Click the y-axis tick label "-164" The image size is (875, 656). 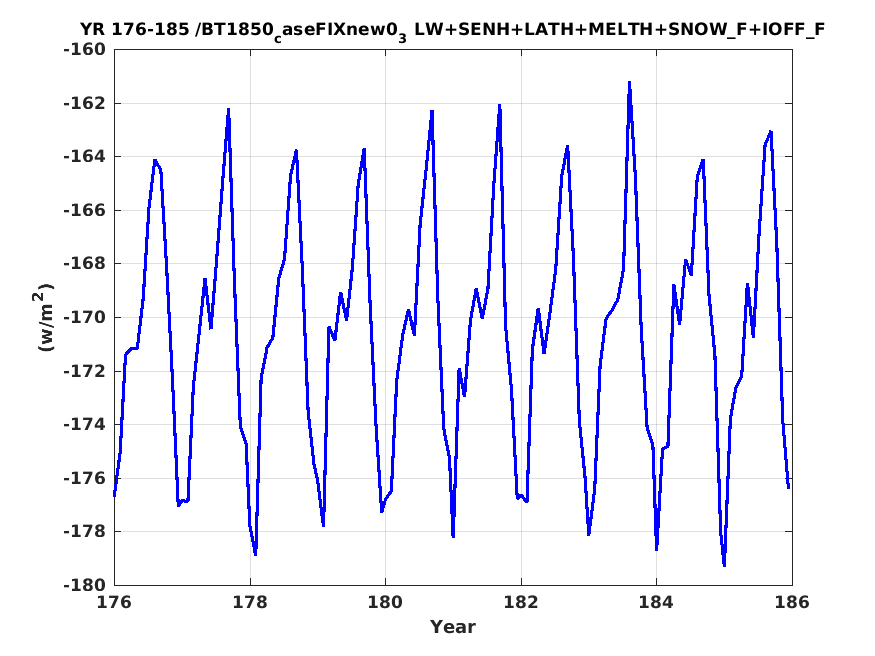click(85, 157)
